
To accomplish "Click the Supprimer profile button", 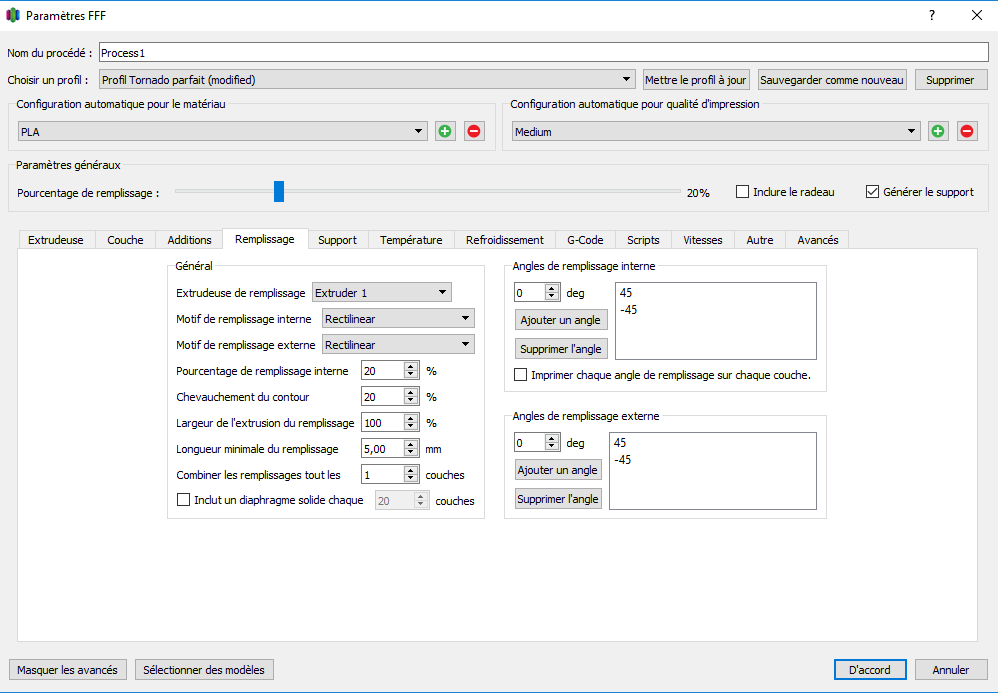I will click(951, 80).
